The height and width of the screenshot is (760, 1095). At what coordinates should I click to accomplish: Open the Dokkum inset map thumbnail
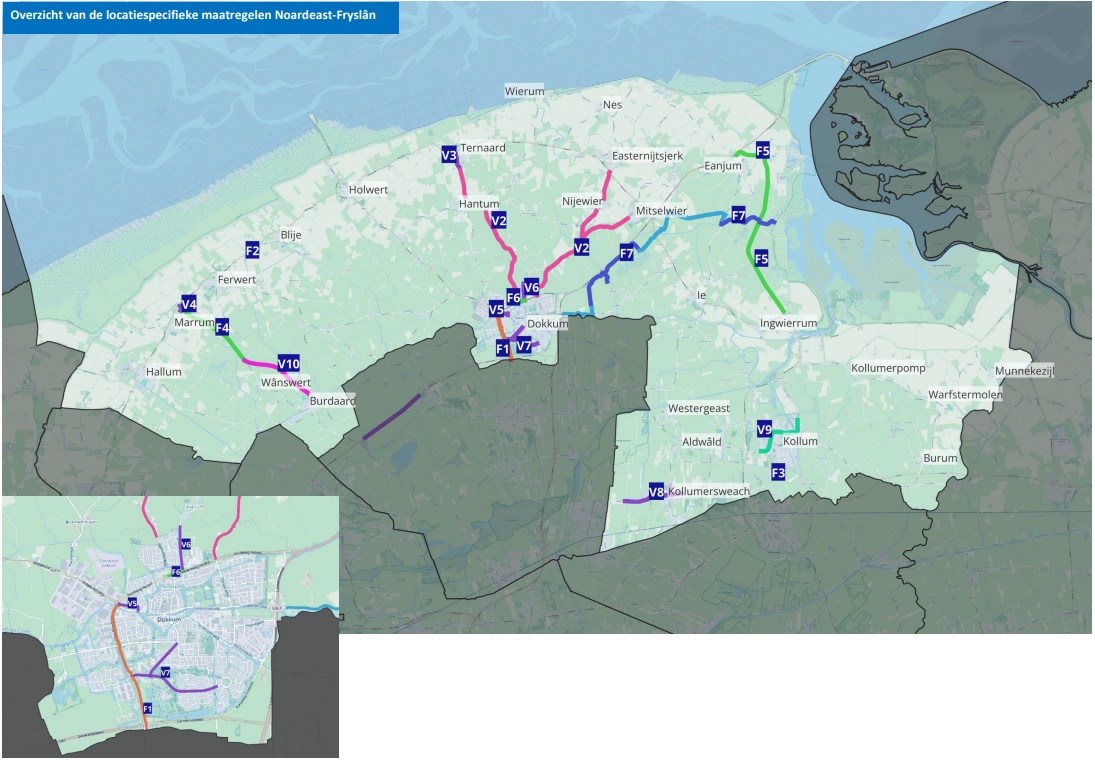[170, 625]
